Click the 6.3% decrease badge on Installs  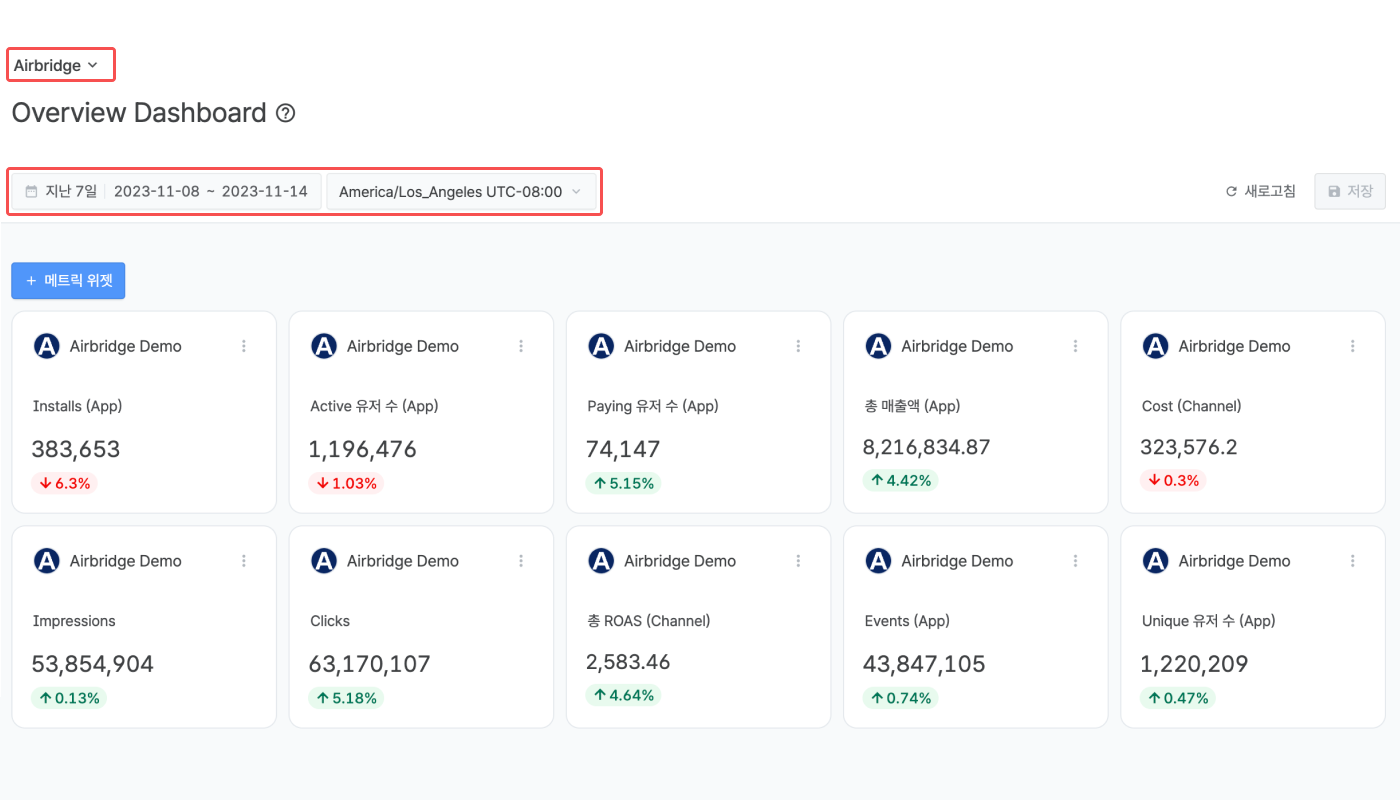click(65, 483)
